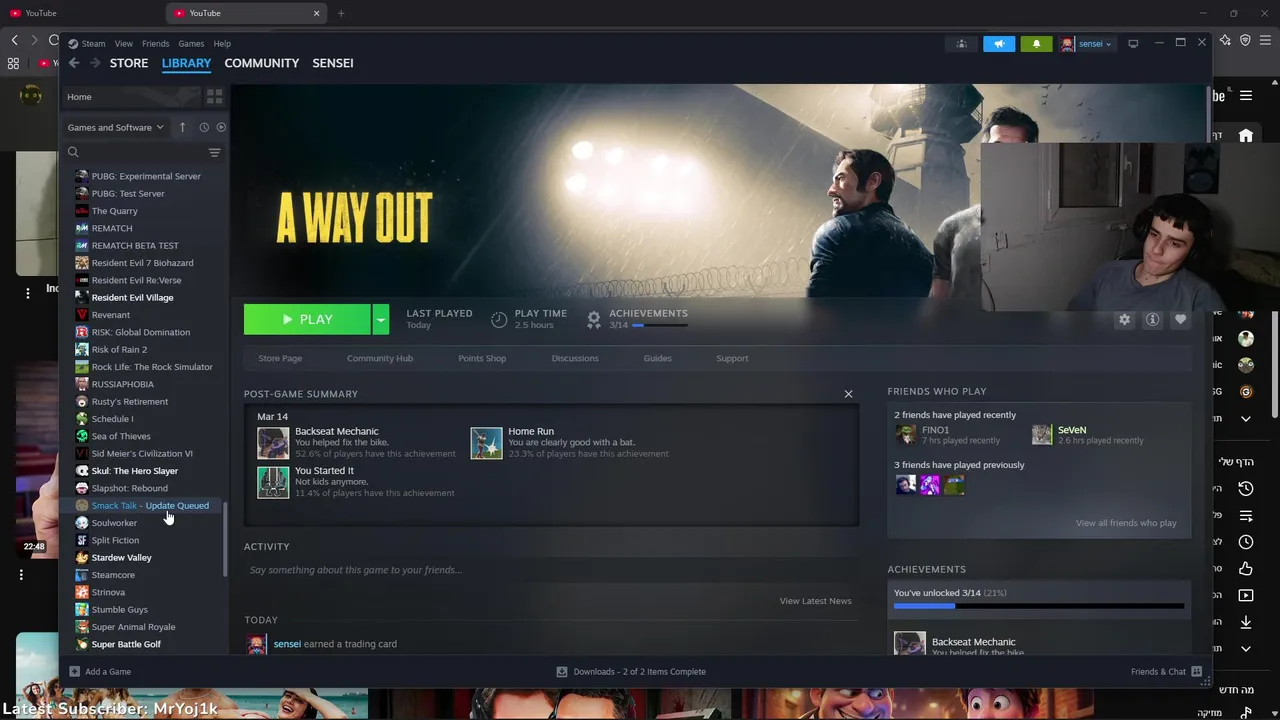1280x720 pixels.
Task: Click the unlocked 3/14 achievements progress bar
Action: [1038, 606]
